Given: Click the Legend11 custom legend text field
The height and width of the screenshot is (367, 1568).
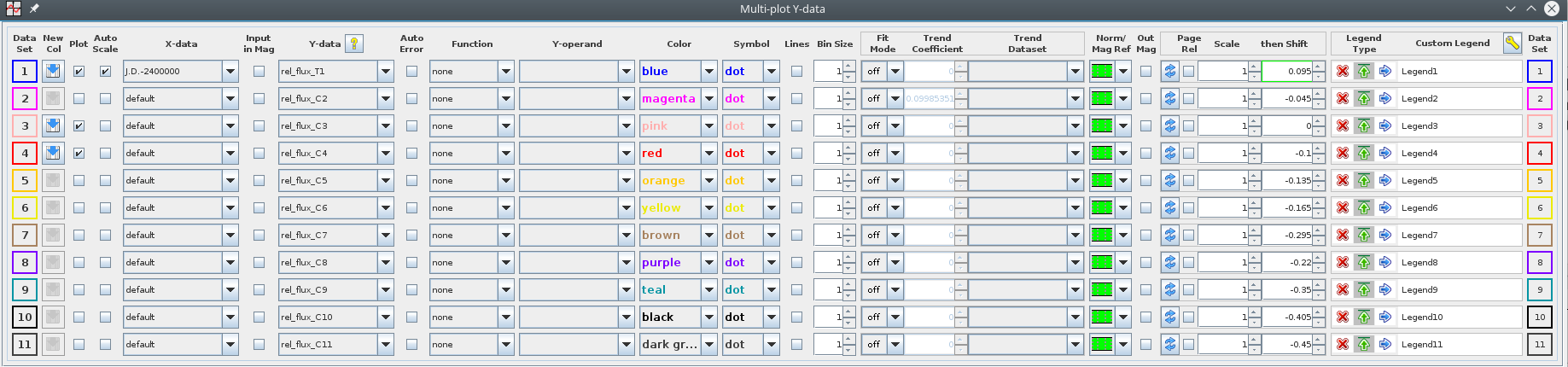Looking at the screenshot, I should [x=1459, y=344].
